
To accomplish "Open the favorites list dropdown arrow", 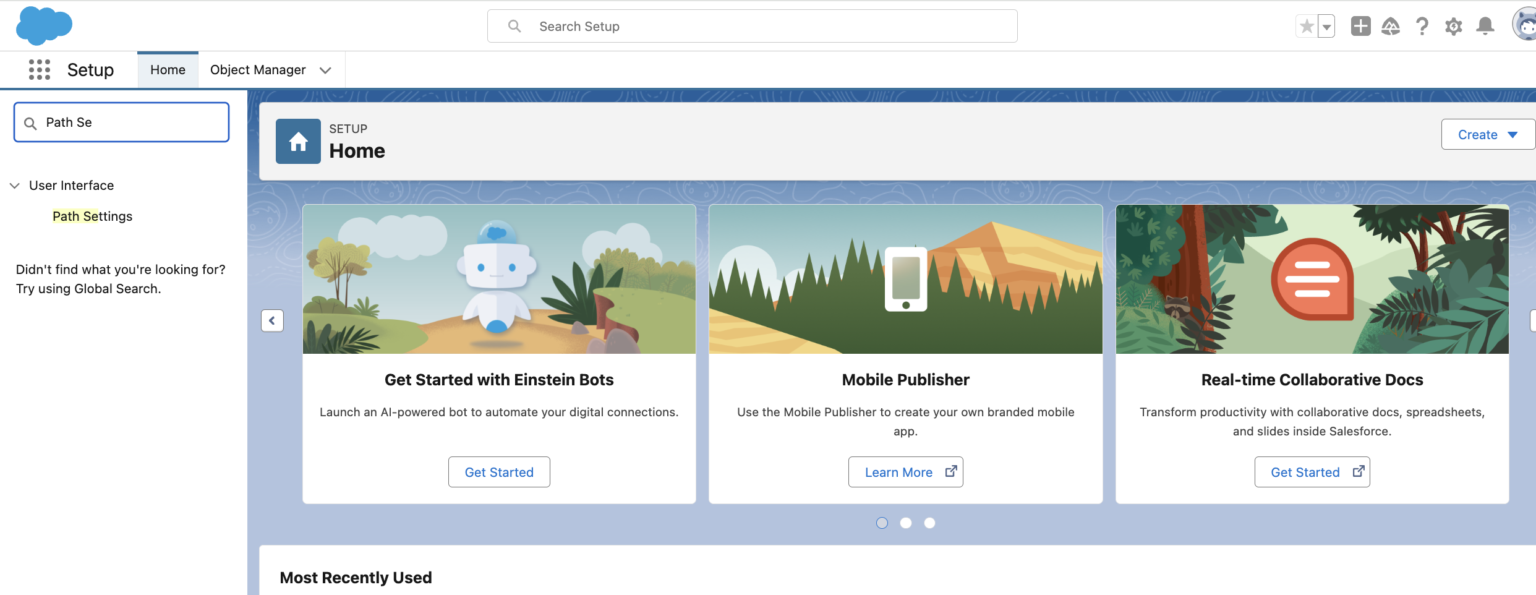I will click(1327, 27).
